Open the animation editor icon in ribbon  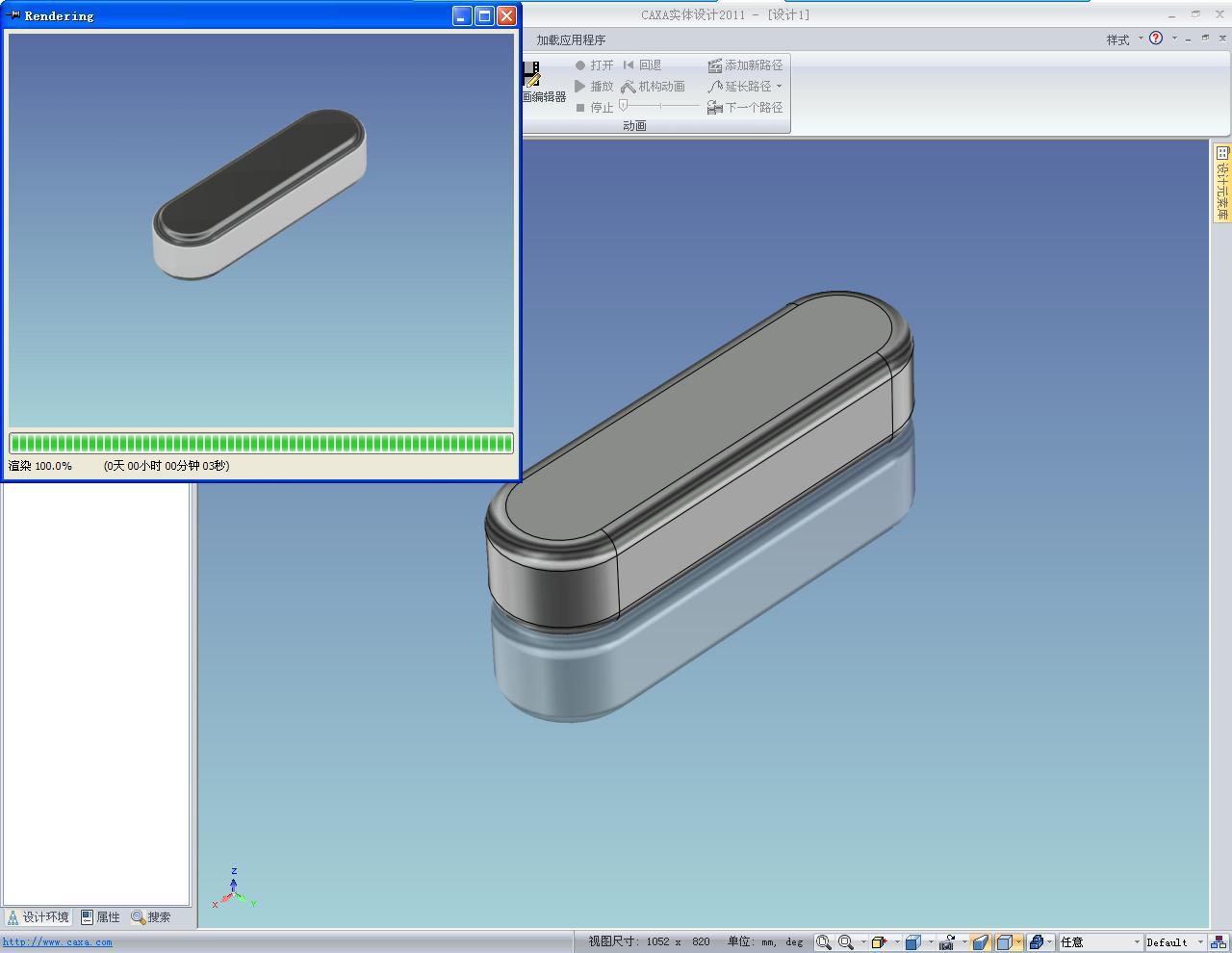point(532,75)
